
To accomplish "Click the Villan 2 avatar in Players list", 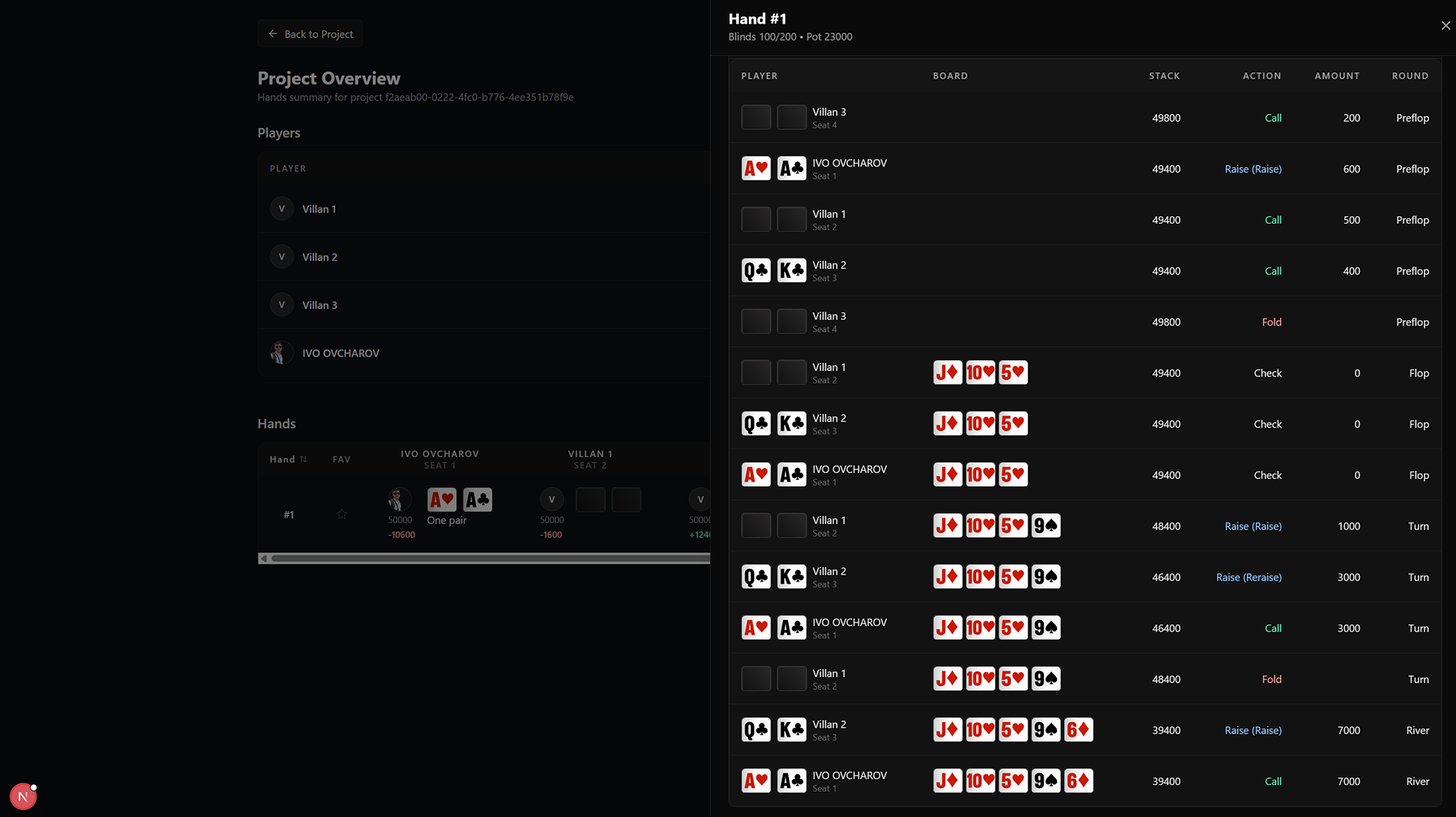I will coord(282,257).
